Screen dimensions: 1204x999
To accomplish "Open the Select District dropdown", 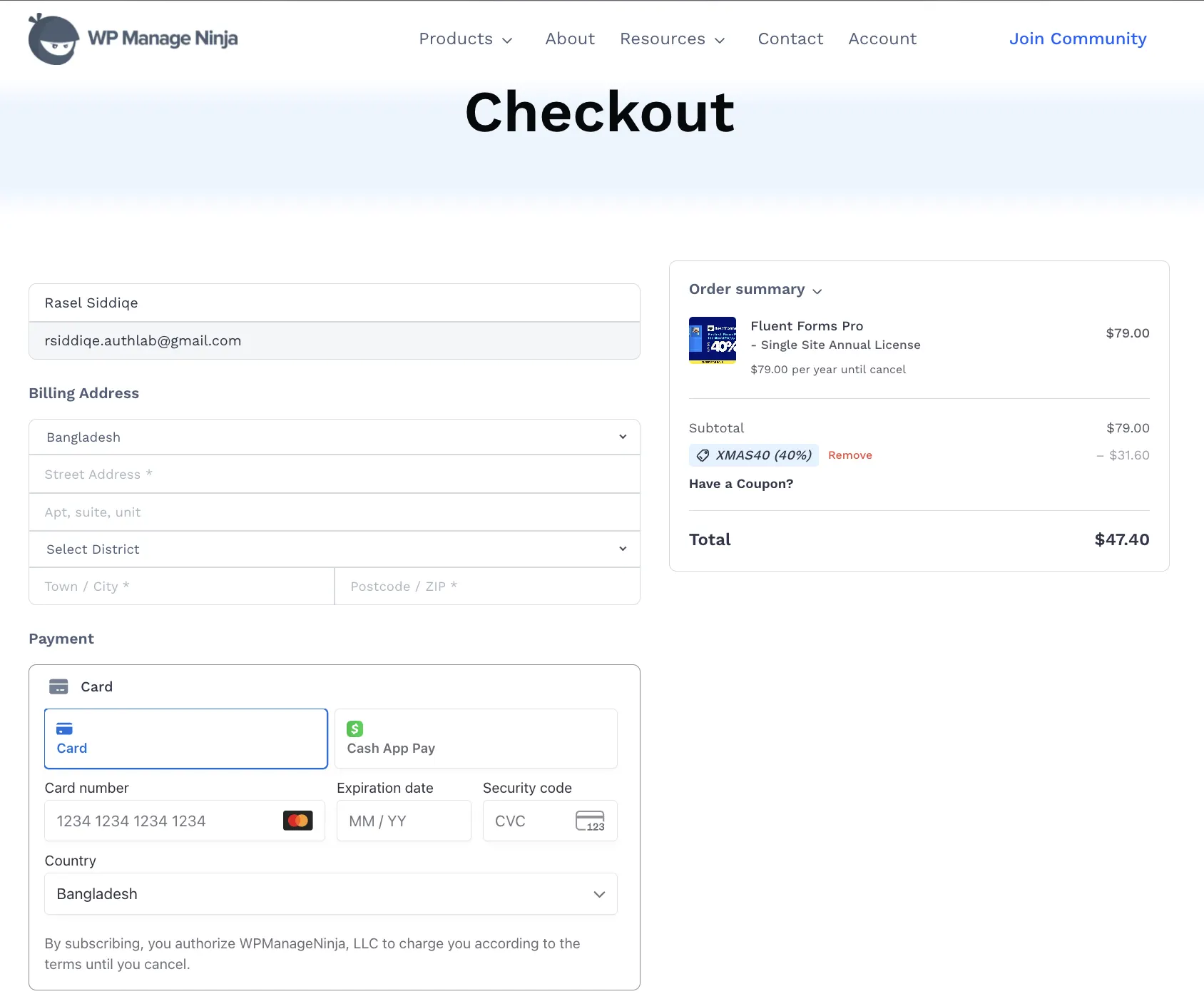I will point(334,549).
